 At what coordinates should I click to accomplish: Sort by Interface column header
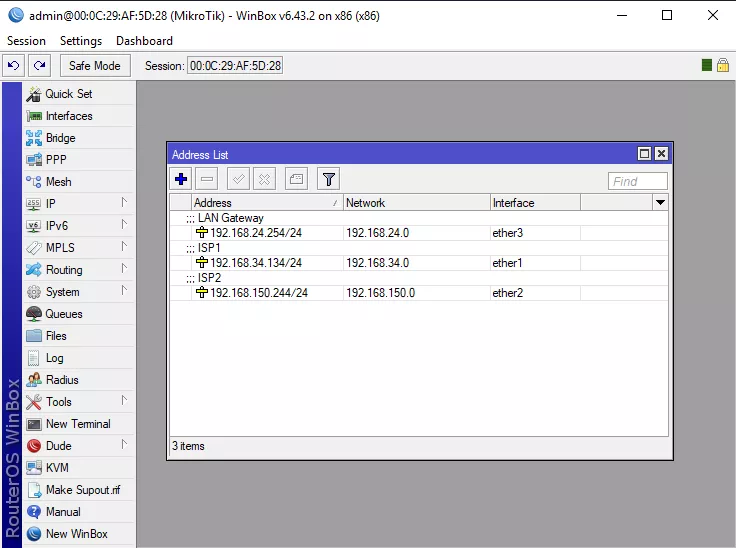tap(536, 203)
